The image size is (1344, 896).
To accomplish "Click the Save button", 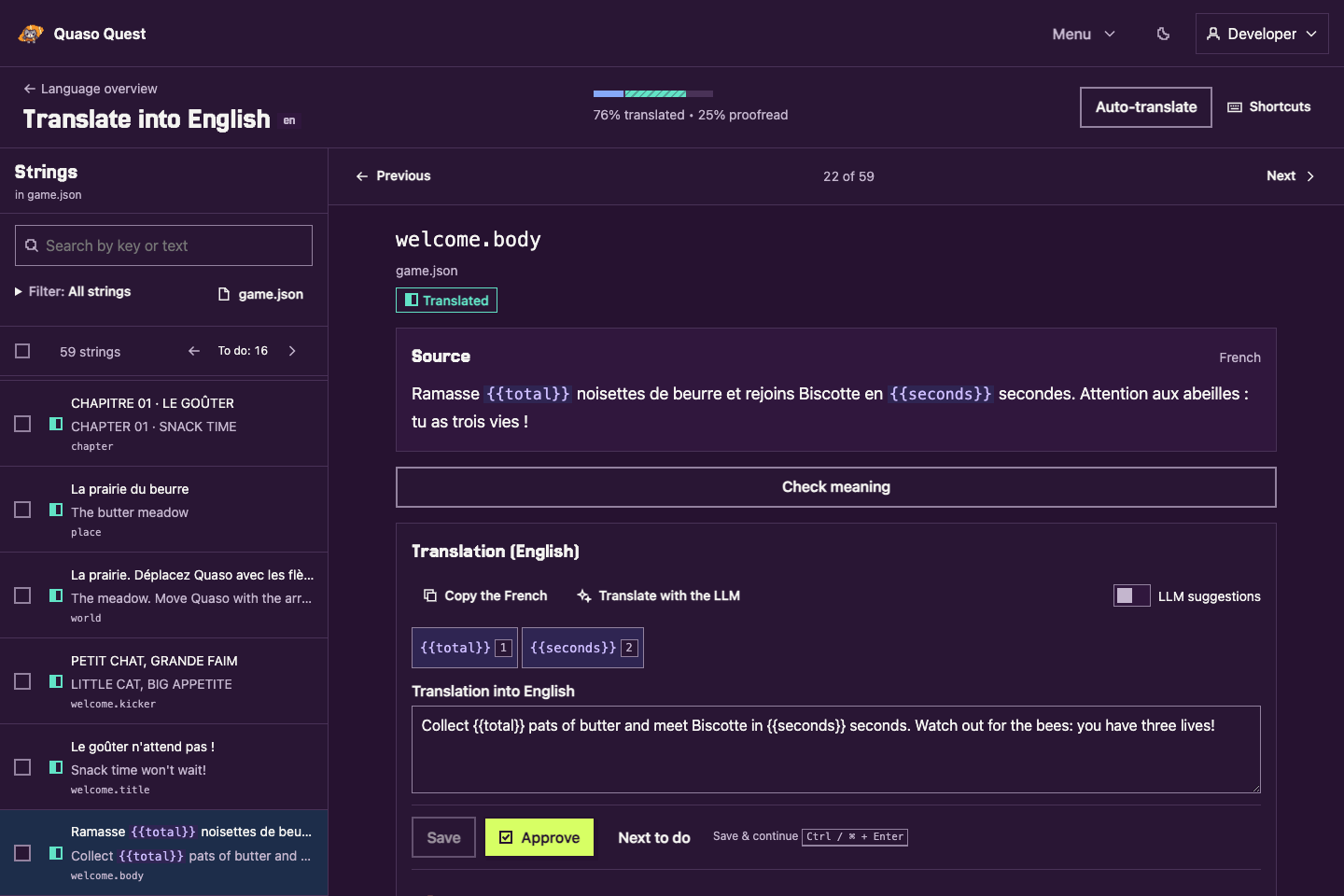I will 443,837.
